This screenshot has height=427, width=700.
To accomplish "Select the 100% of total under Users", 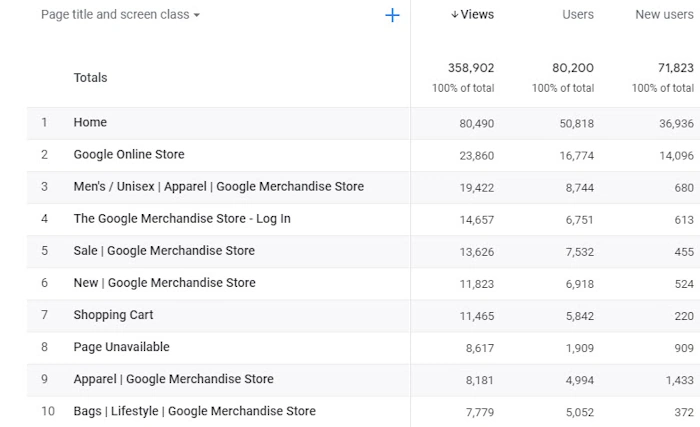I will [562, 88].
